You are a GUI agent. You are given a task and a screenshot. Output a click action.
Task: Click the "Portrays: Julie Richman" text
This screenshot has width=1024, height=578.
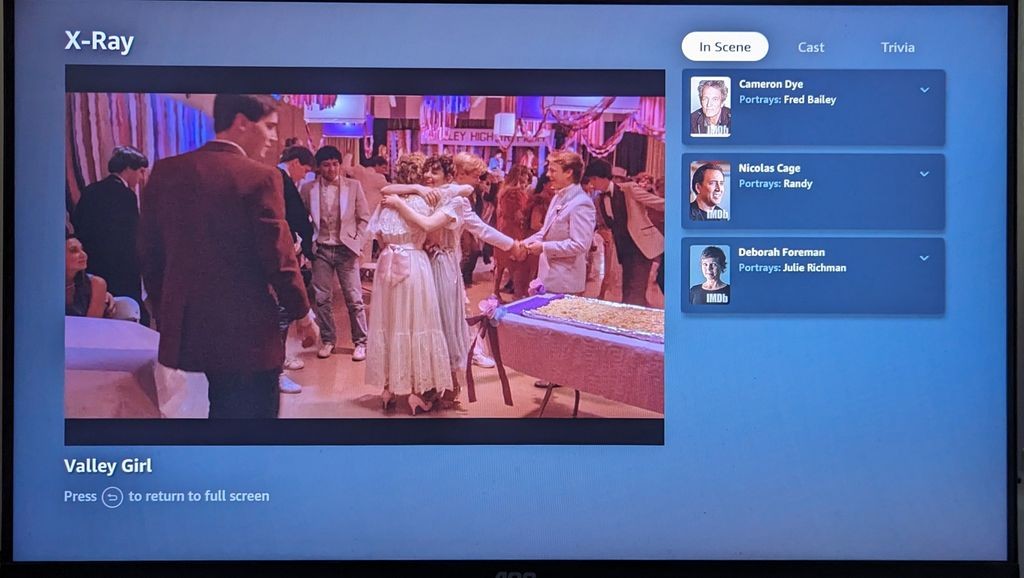[x=793, y=268]
